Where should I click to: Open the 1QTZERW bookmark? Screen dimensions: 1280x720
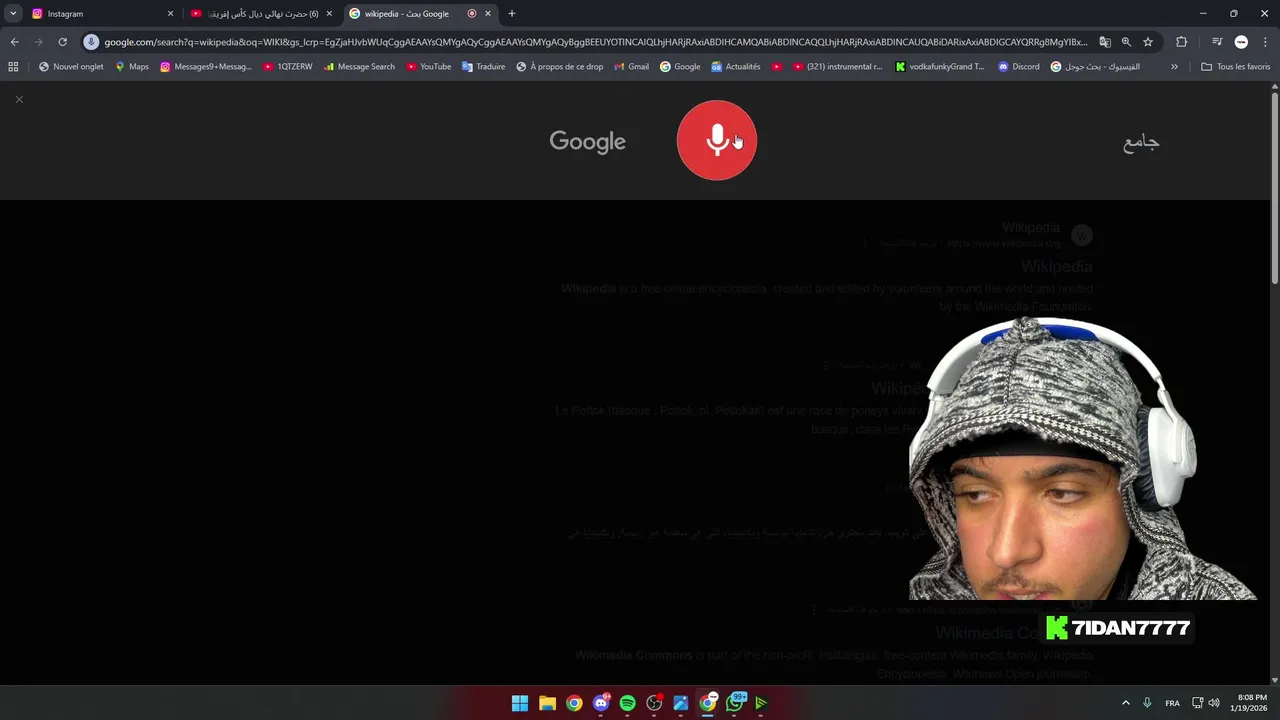pyautogui.click(x=288, y=67)
